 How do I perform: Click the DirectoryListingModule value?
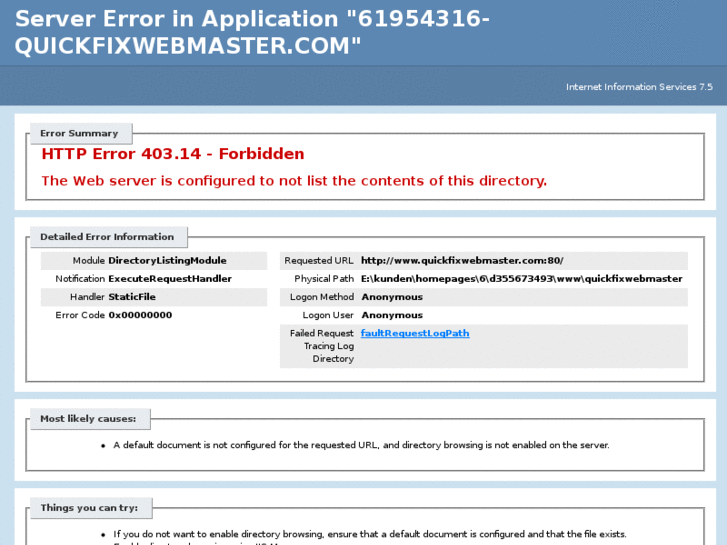(167, 260)
